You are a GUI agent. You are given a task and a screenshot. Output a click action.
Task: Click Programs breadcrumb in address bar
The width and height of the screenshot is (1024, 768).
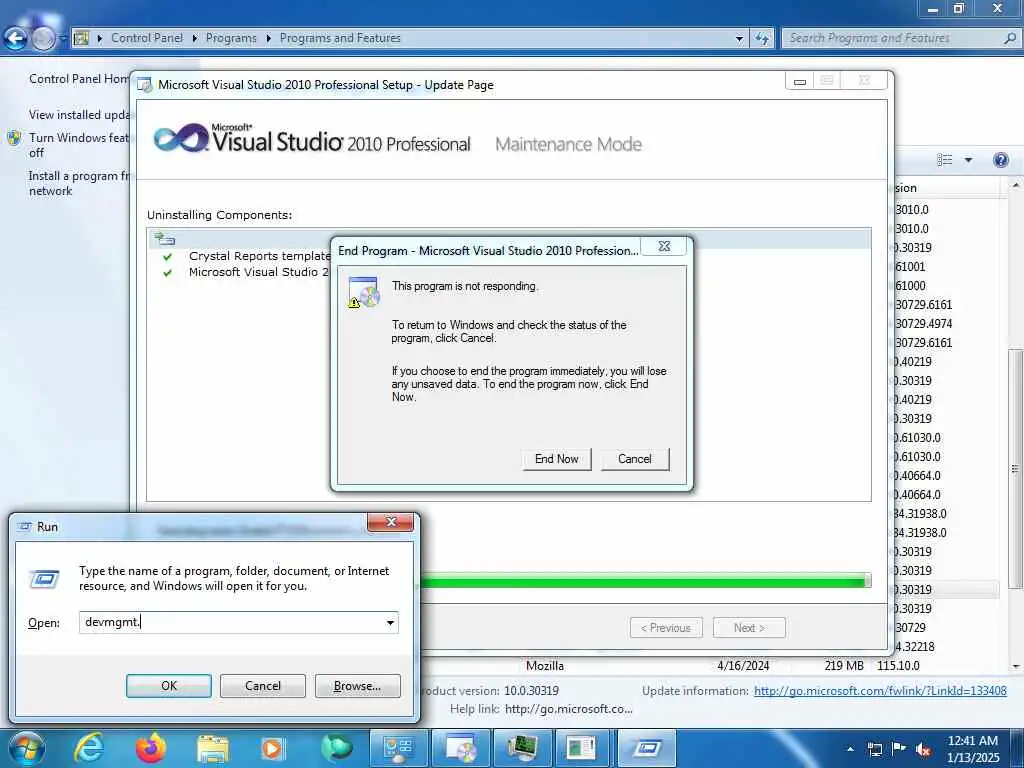pos(231,38)
